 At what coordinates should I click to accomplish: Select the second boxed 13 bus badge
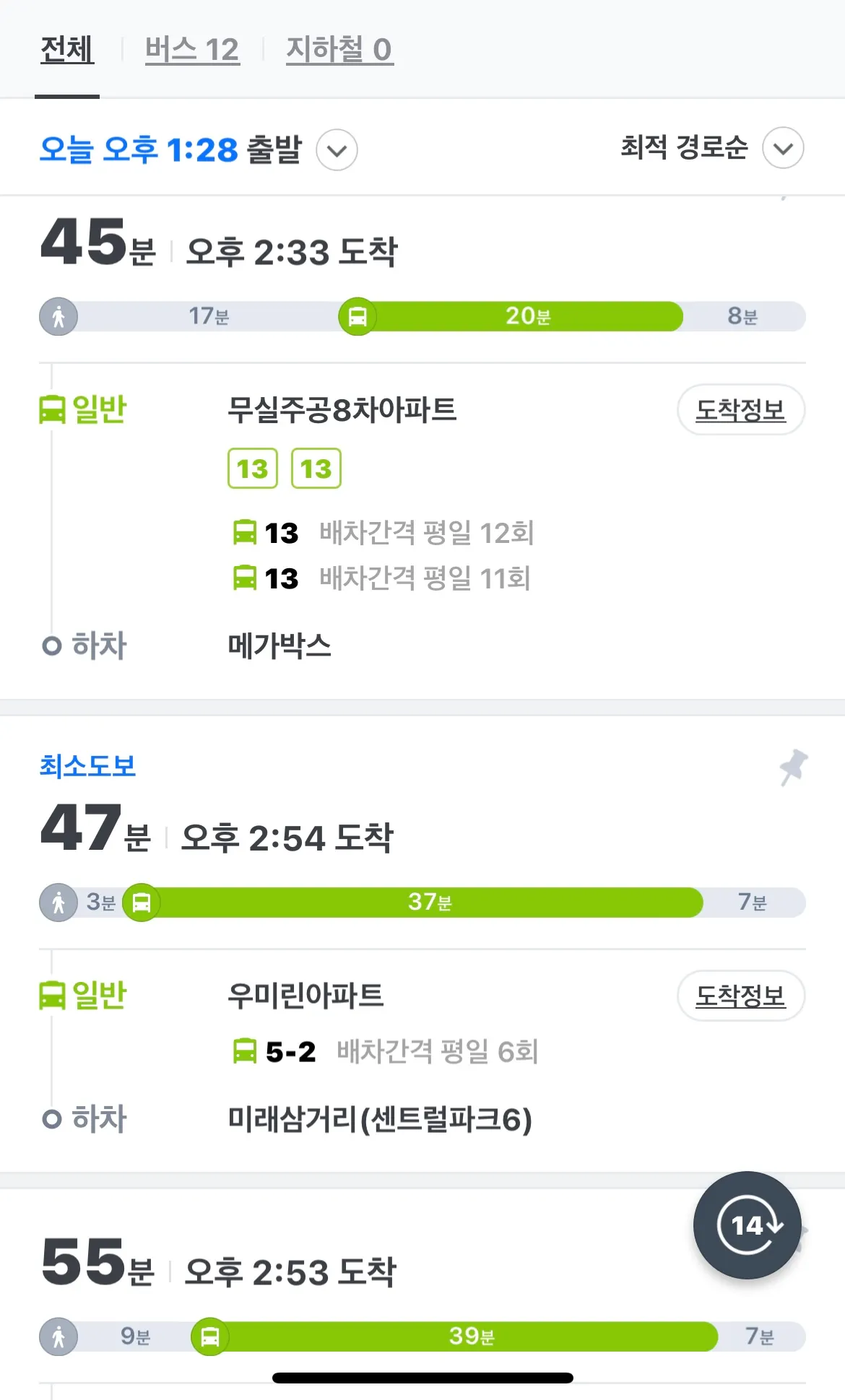click(x=316, y=469)
